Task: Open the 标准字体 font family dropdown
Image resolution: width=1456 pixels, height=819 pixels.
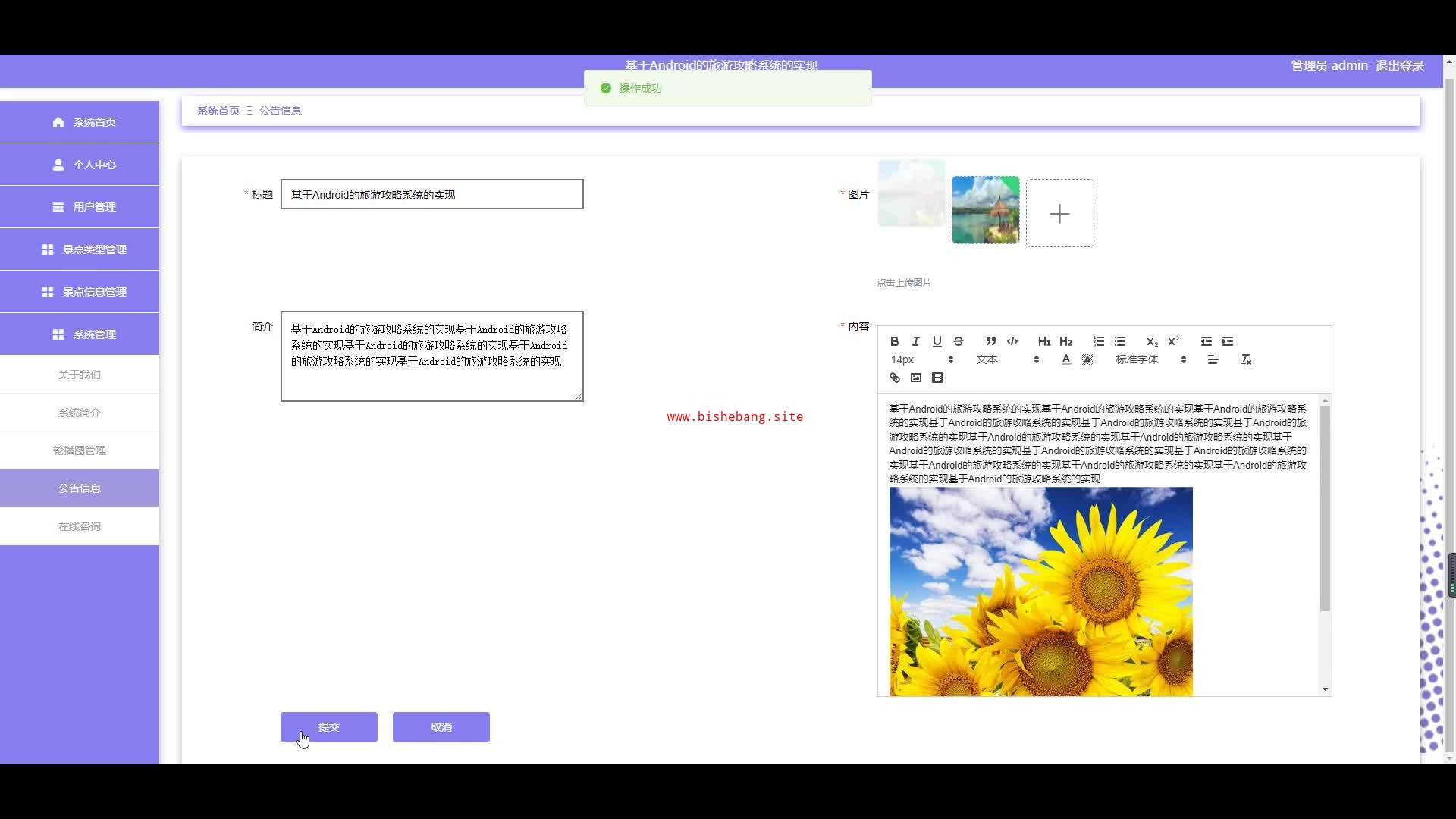Action: 1150,359
